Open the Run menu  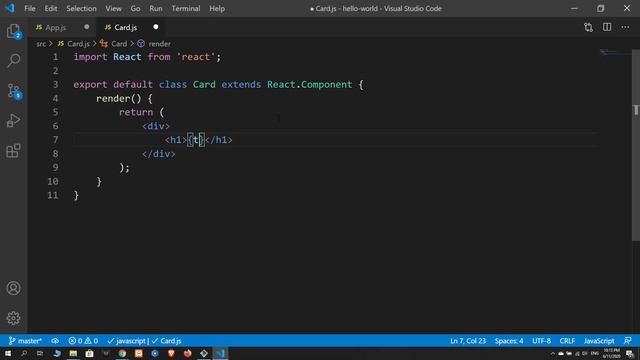pos(156,8)
